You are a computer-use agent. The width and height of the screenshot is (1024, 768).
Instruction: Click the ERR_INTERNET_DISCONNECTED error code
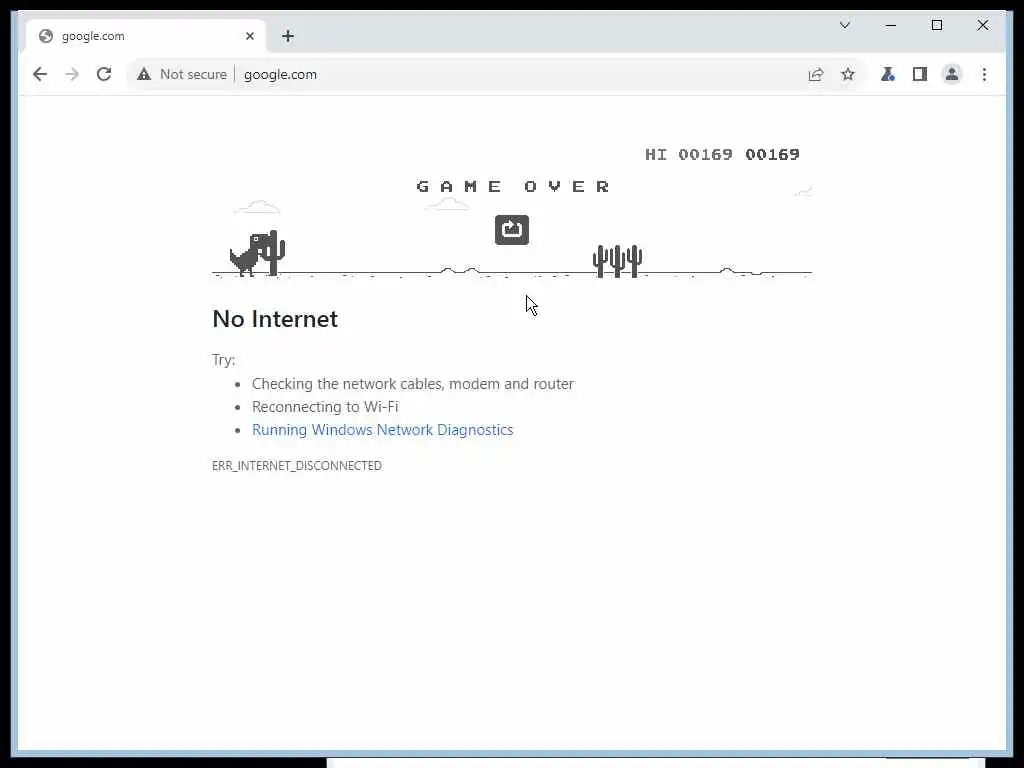click(297, 466)
